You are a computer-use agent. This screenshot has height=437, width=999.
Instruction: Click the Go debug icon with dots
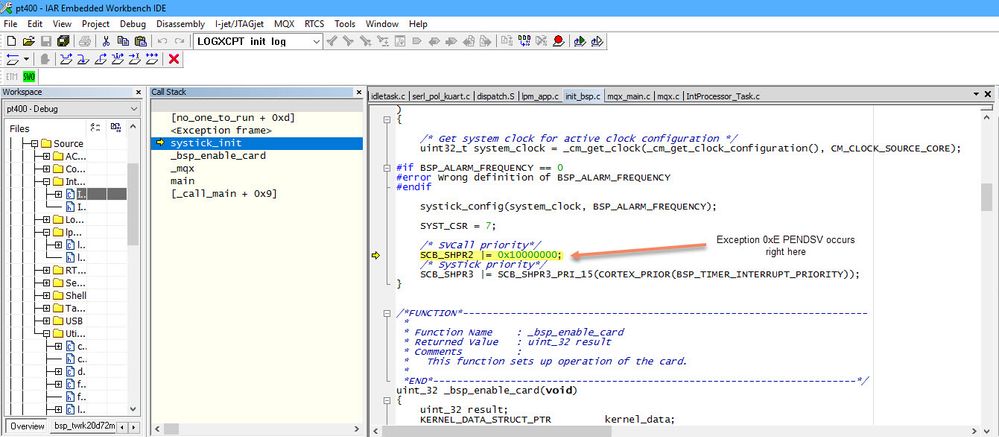click(x=152, y=59)
